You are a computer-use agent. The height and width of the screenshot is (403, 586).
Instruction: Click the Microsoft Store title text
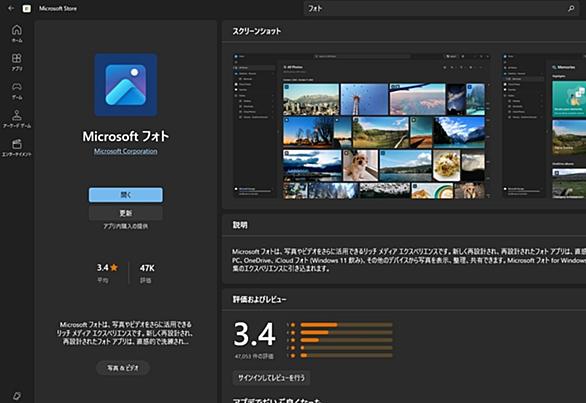click(x=58, y=8)
